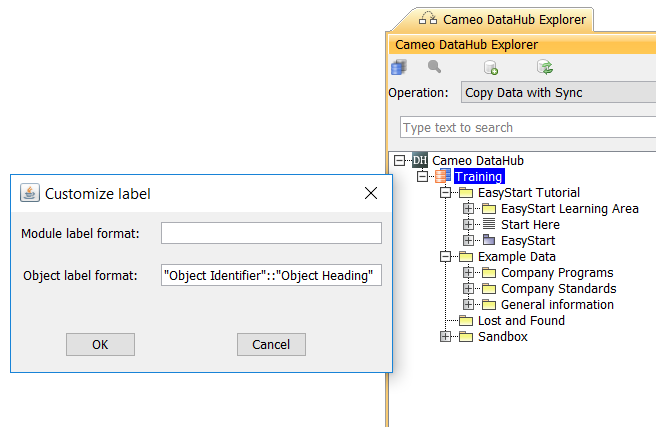656x427 pixels.
Task: Click the add data source icon
Action: 491,68
